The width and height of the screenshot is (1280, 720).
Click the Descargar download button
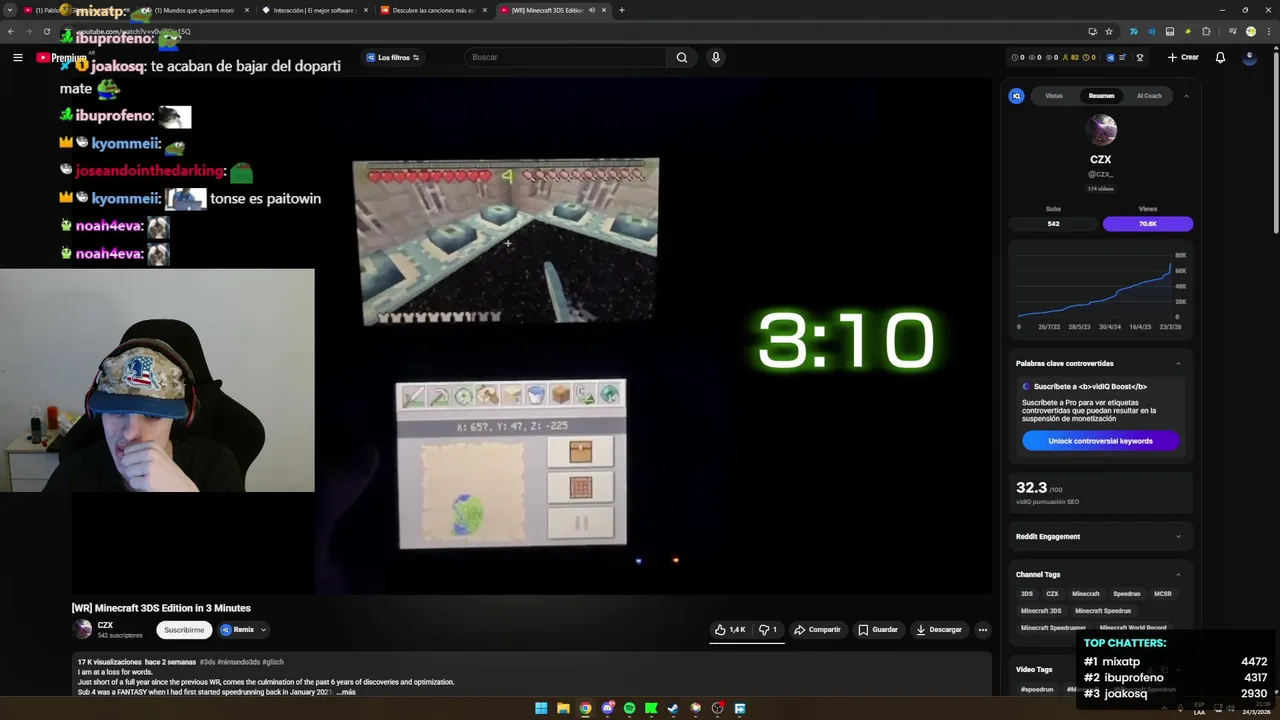pos(938,630)
